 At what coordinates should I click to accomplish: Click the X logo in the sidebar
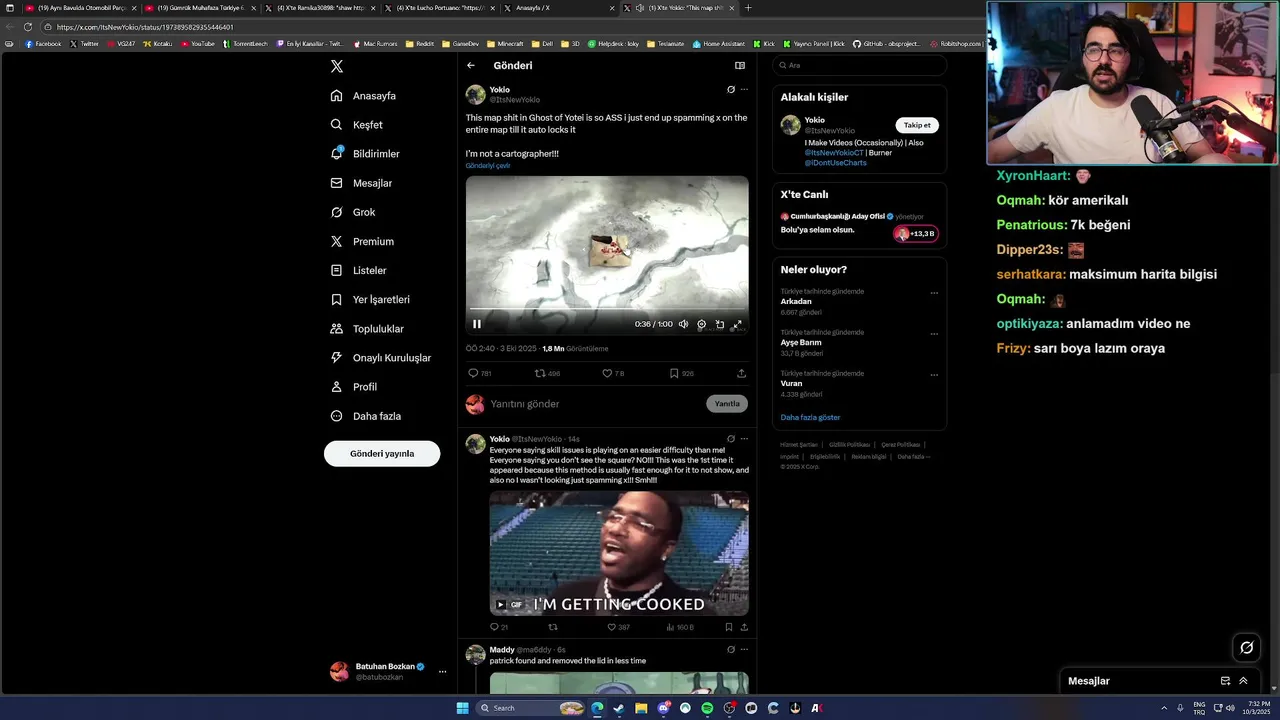(337, 66)
